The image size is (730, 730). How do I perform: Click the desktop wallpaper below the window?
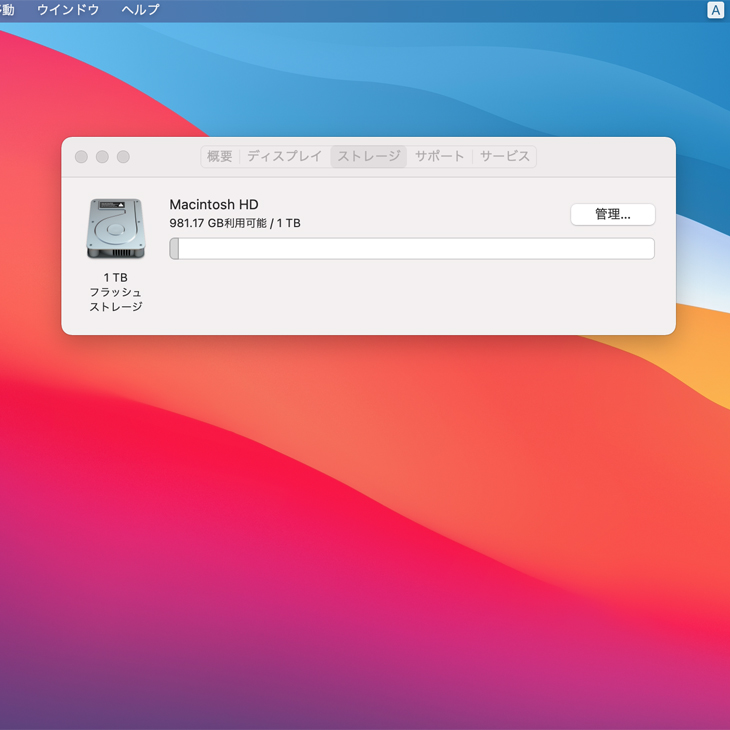[x=365, y=520]
